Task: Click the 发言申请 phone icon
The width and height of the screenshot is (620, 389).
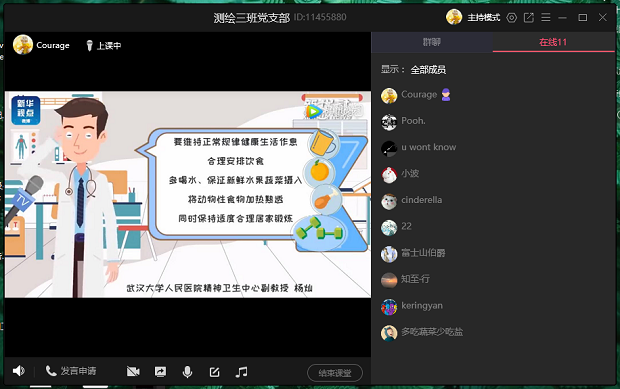Action: [x=51, y=371]
